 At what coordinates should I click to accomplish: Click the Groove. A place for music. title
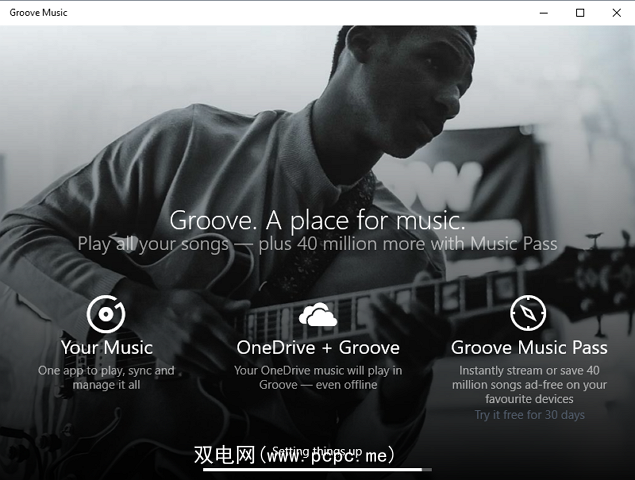click(x=318, y=221)
